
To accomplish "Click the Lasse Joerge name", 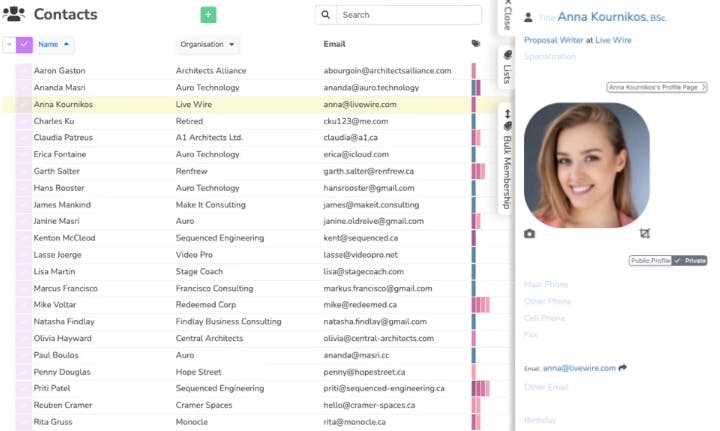I will pos(57,255).
